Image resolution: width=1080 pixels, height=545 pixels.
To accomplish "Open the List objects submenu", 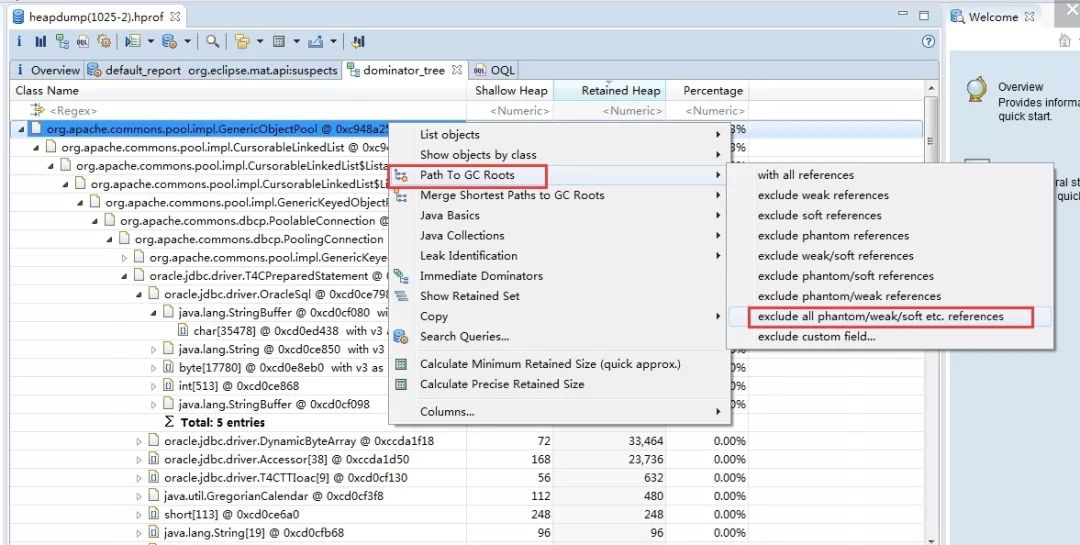I will 559,135.
